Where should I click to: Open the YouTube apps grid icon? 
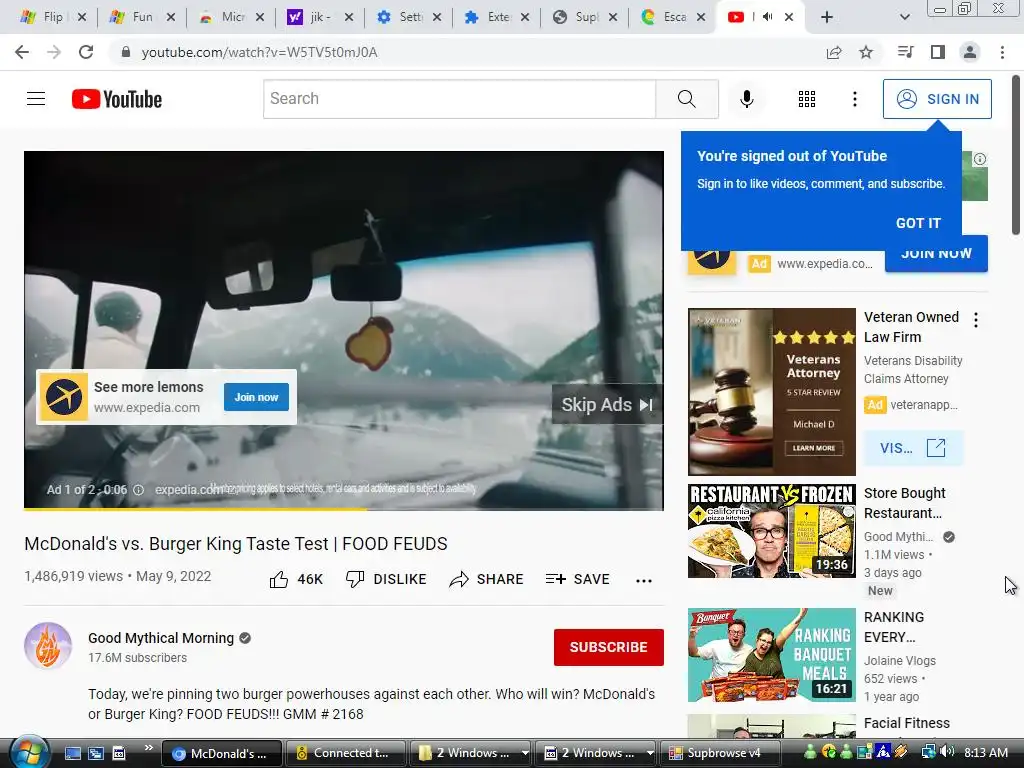[x=807, y=99]
